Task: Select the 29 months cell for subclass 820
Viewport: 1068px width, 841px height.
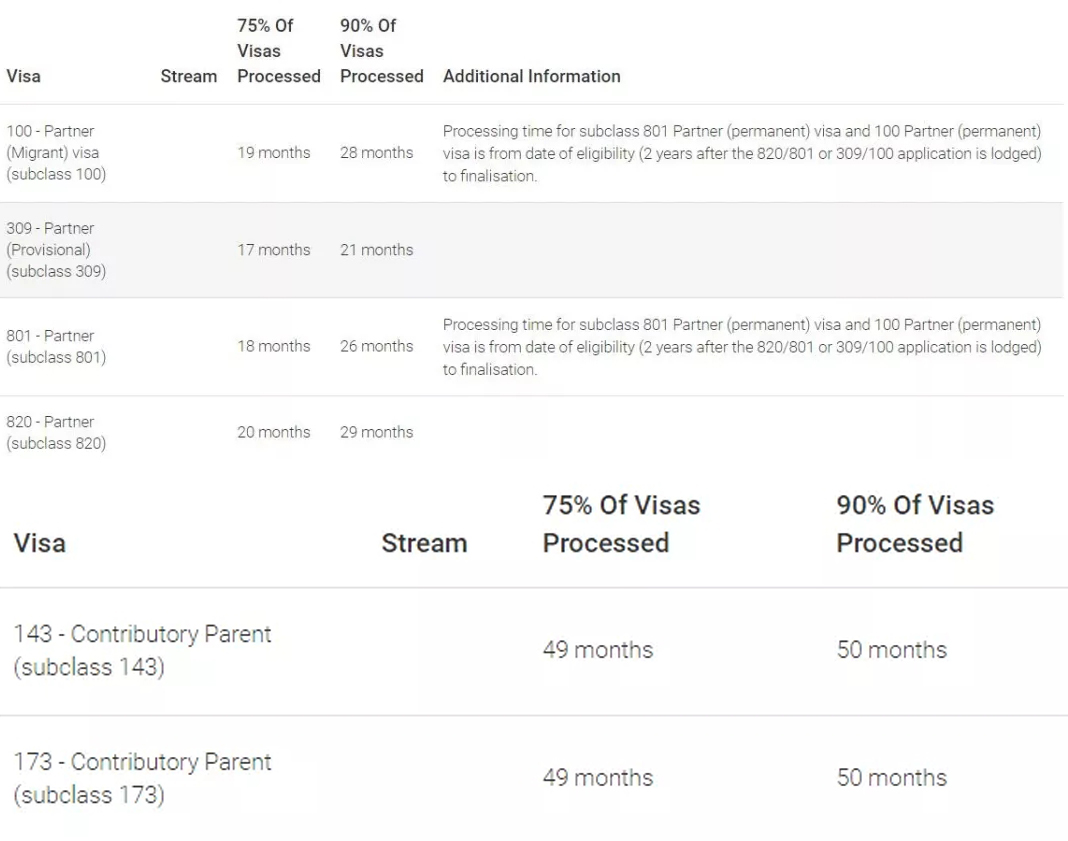Action: pyautogui.click(x=376, y=432)
